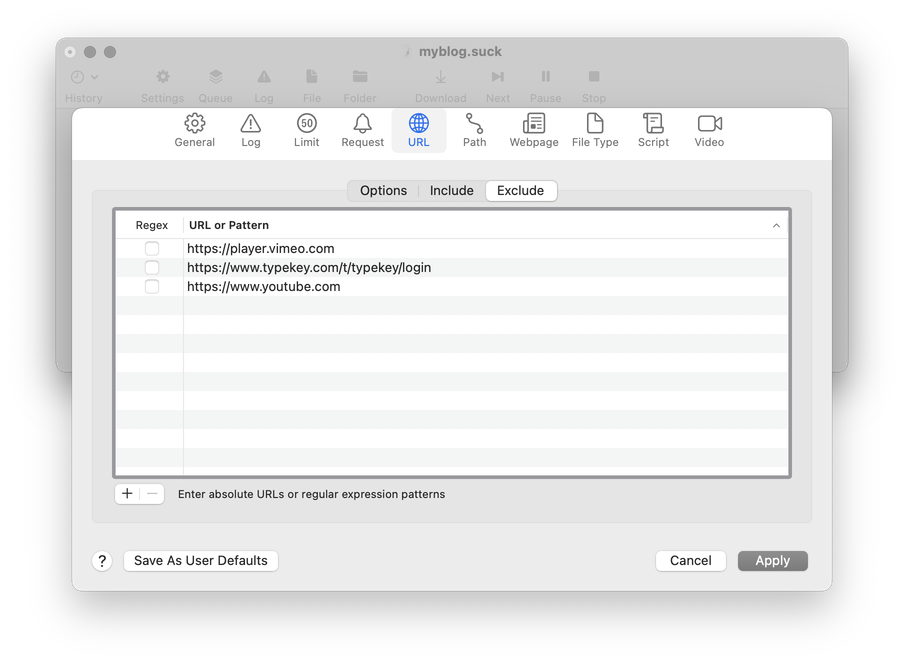This screenshot has width=904, height=665.
Task: Toggle Regex checkbox for typekey login URL
Action: point(152,268)
